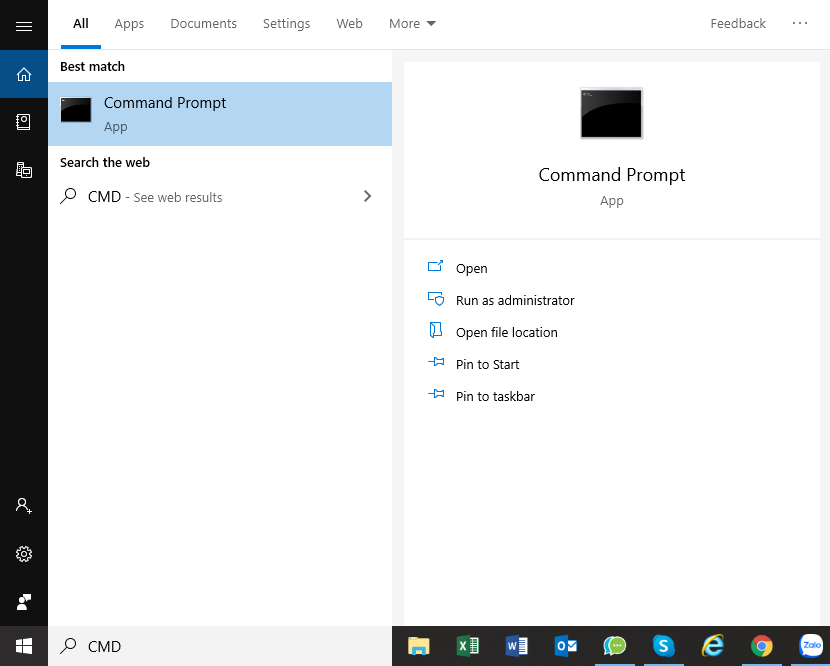Open Skype from the taskbar
The width and height of the screenshot is (830, 666).
[x=663, y=646]
